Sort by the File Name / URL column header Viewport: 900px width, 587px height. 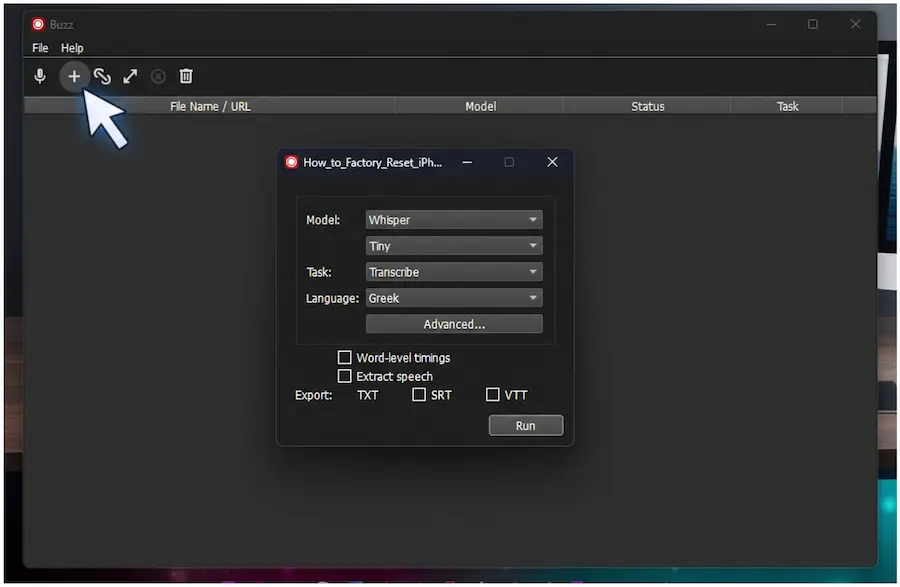[210, 106]
